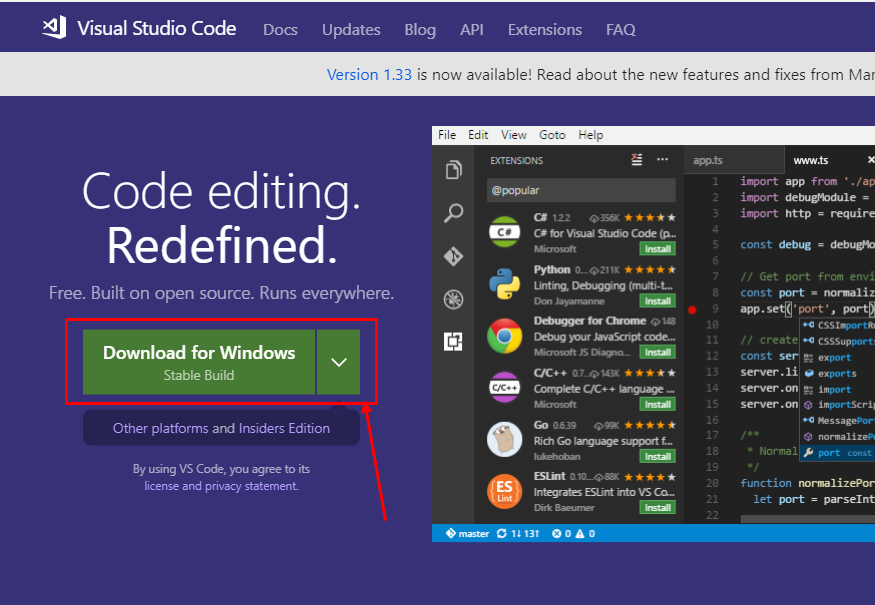The height and width of the screenshot is (605, 875).
Task: Install the ESLint extension
Action: pos(657,507)
